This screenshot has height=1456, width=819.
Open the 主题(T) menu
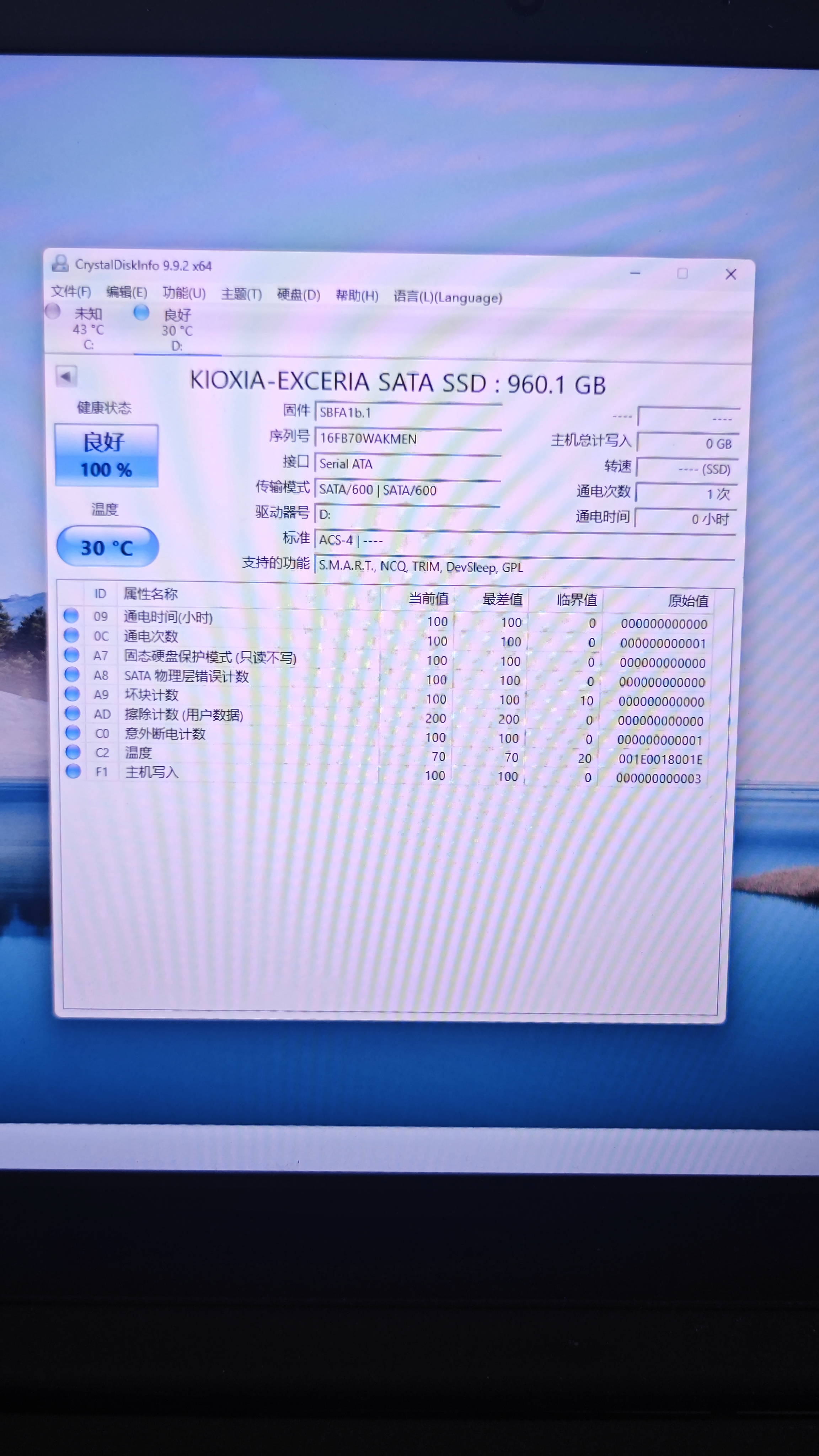(x=241, y=294)
